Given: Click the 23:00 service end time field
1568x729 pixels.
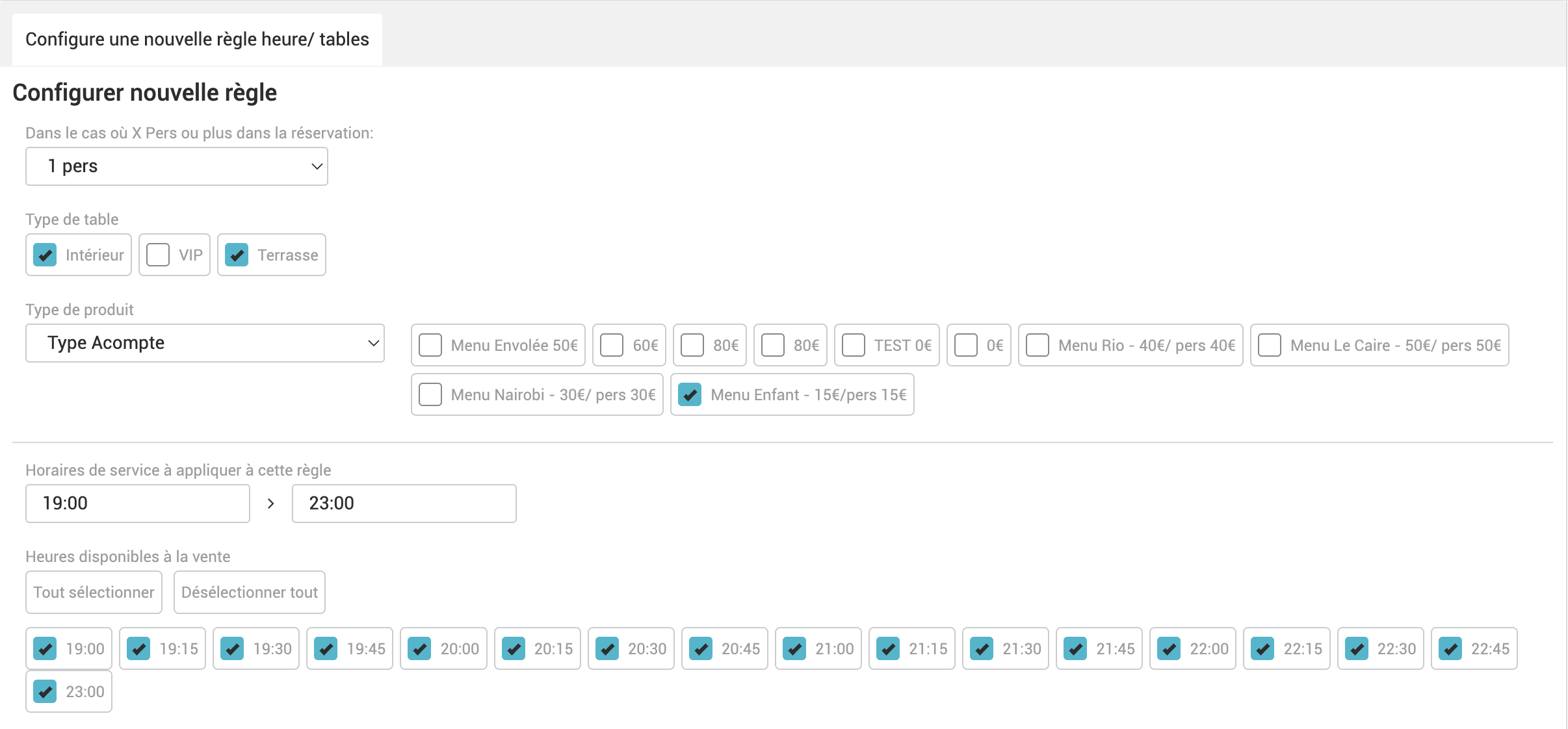Looking at the screenshot, I should coord(404,504).
